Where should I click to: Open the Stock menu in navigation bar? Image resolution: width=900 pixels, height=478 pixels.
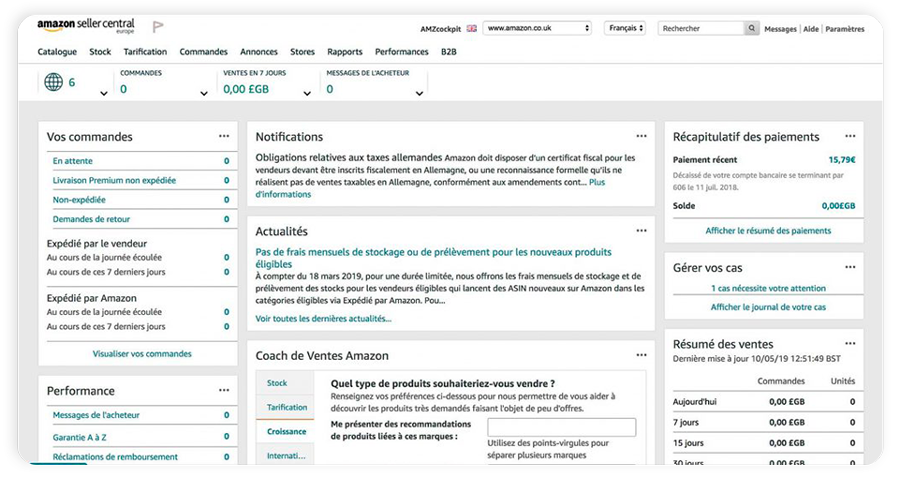coord(100,52)
